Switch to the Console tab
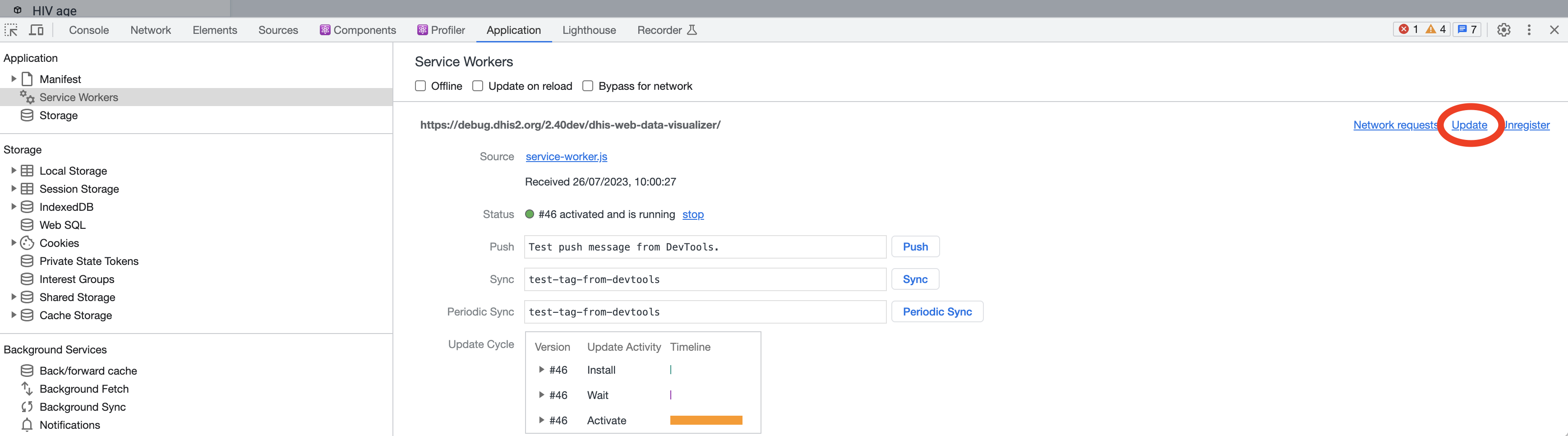 [x=89, y=30]
